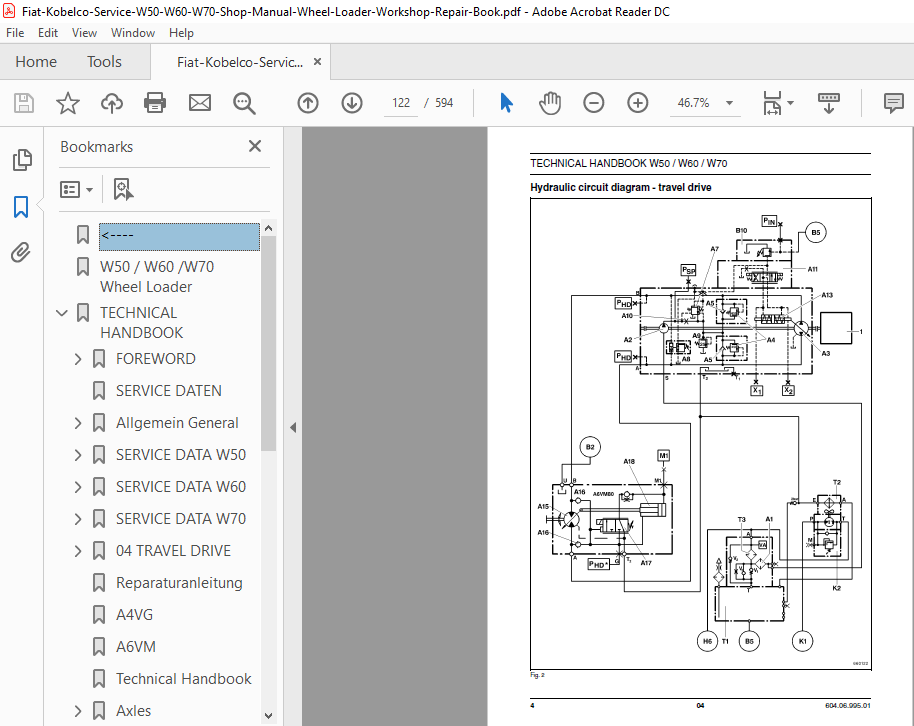Open the File menu
This screenshot has height=726, width=914.
(x=15, y=33)
